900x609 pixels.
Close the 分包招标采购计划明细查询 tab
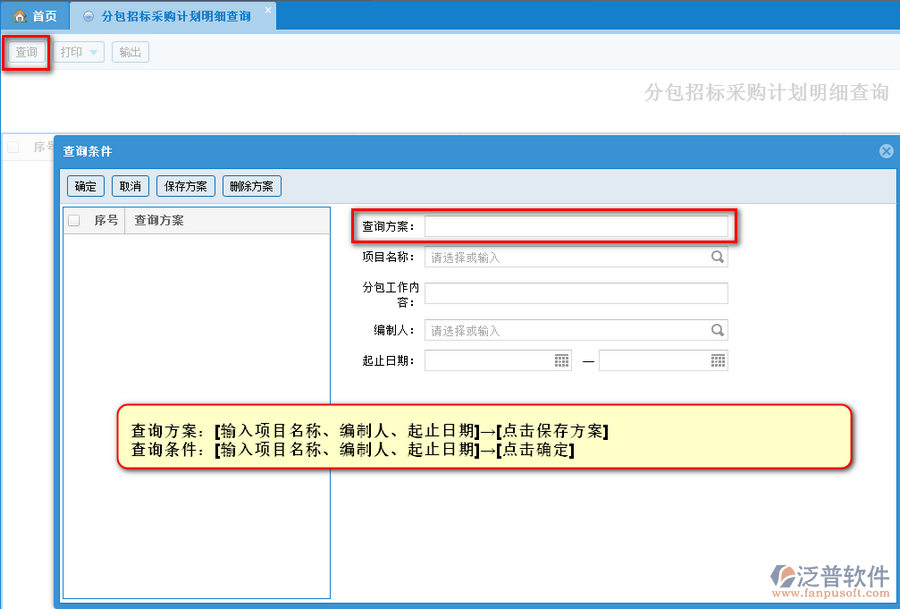coord(267,11)
